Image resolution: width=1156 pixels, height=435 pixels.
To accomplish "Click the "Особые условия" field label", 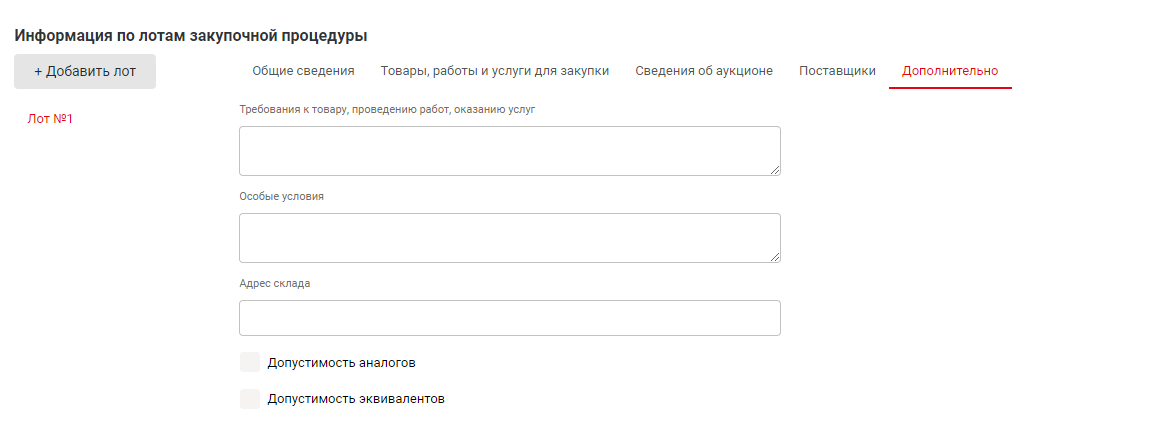I will (x=281, y=196).
